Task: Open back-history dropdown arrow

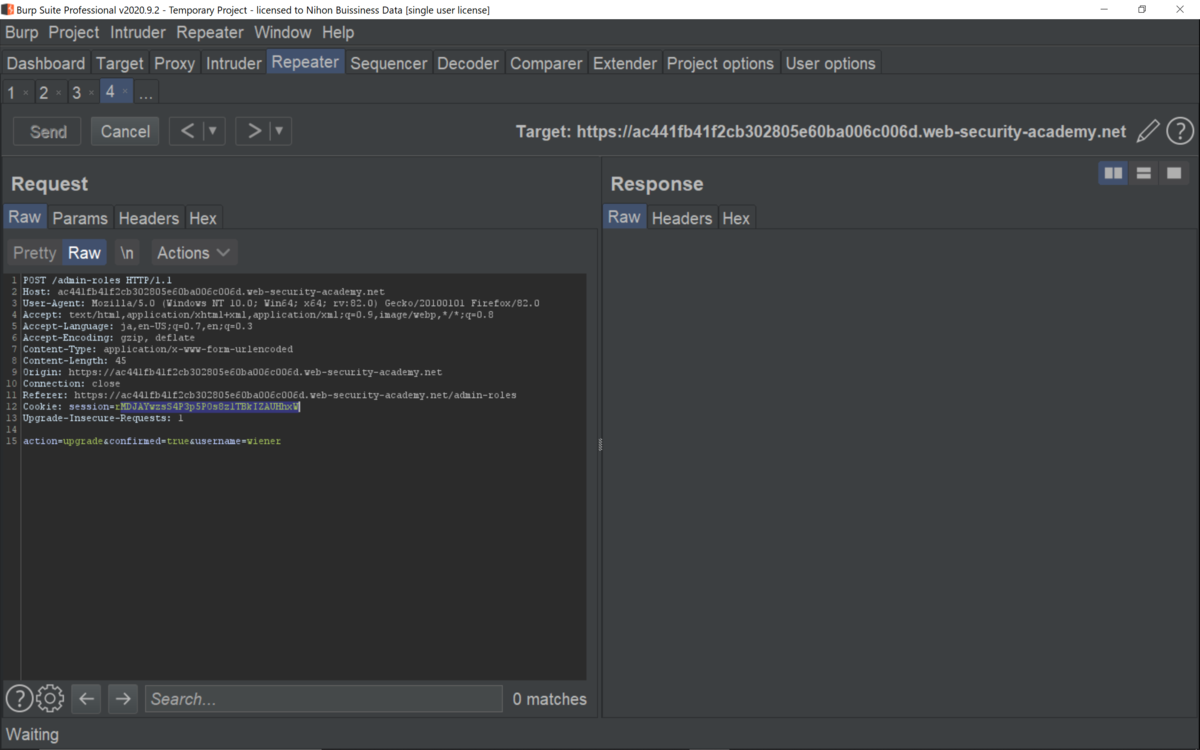Action: [x=213, y=131]
